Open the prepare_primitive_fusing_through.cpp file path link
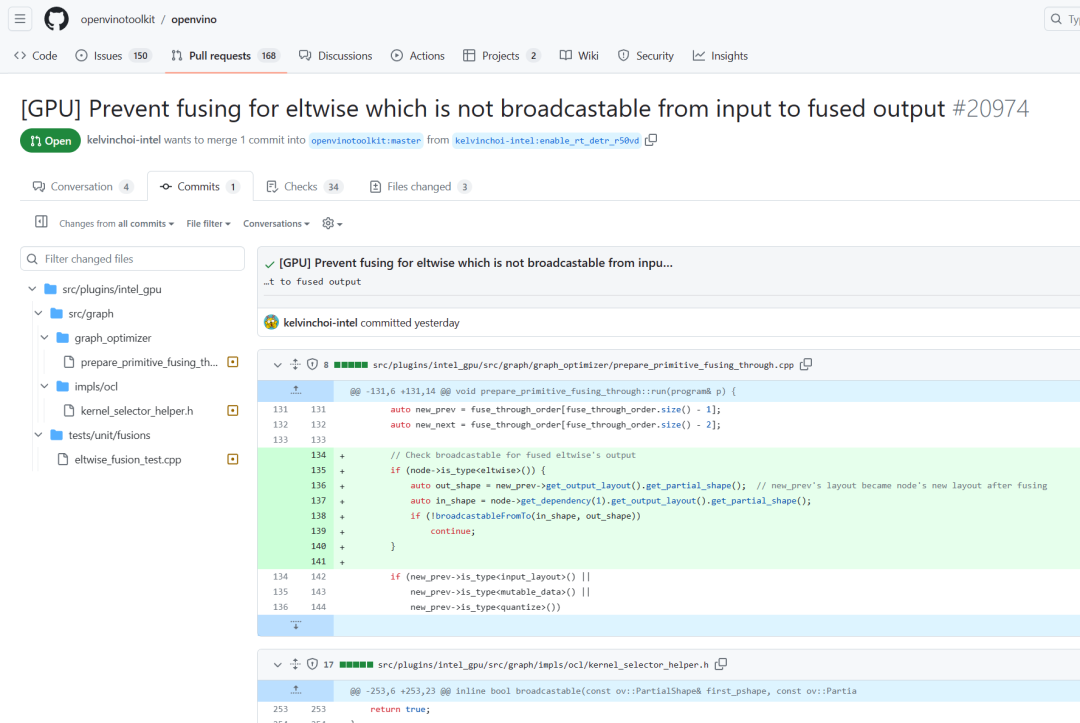The width and height of the screenshot is (1080, 723). pyautogui.click(x=583, y=365)
